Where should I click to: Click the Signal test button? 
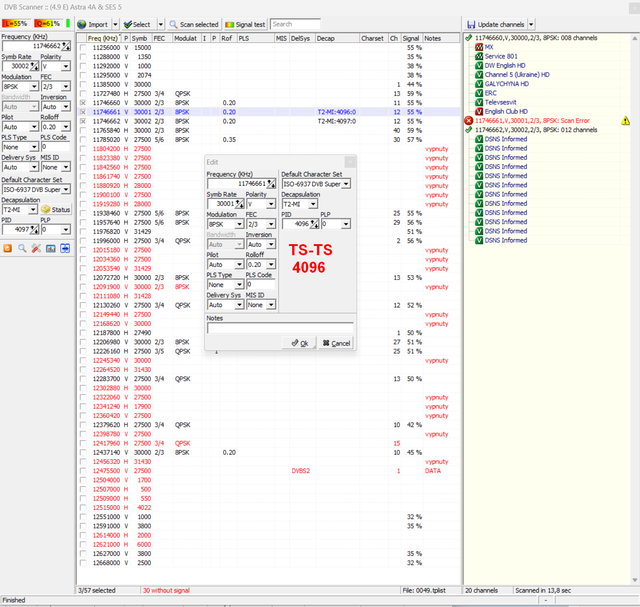click(245, 24)
